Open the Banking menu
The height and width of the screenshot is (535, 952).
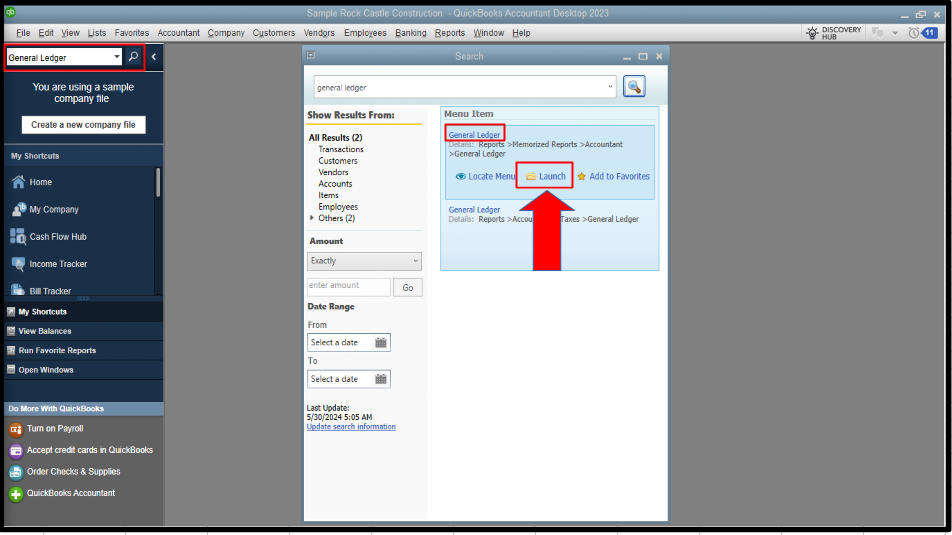[x=410, y=33]
